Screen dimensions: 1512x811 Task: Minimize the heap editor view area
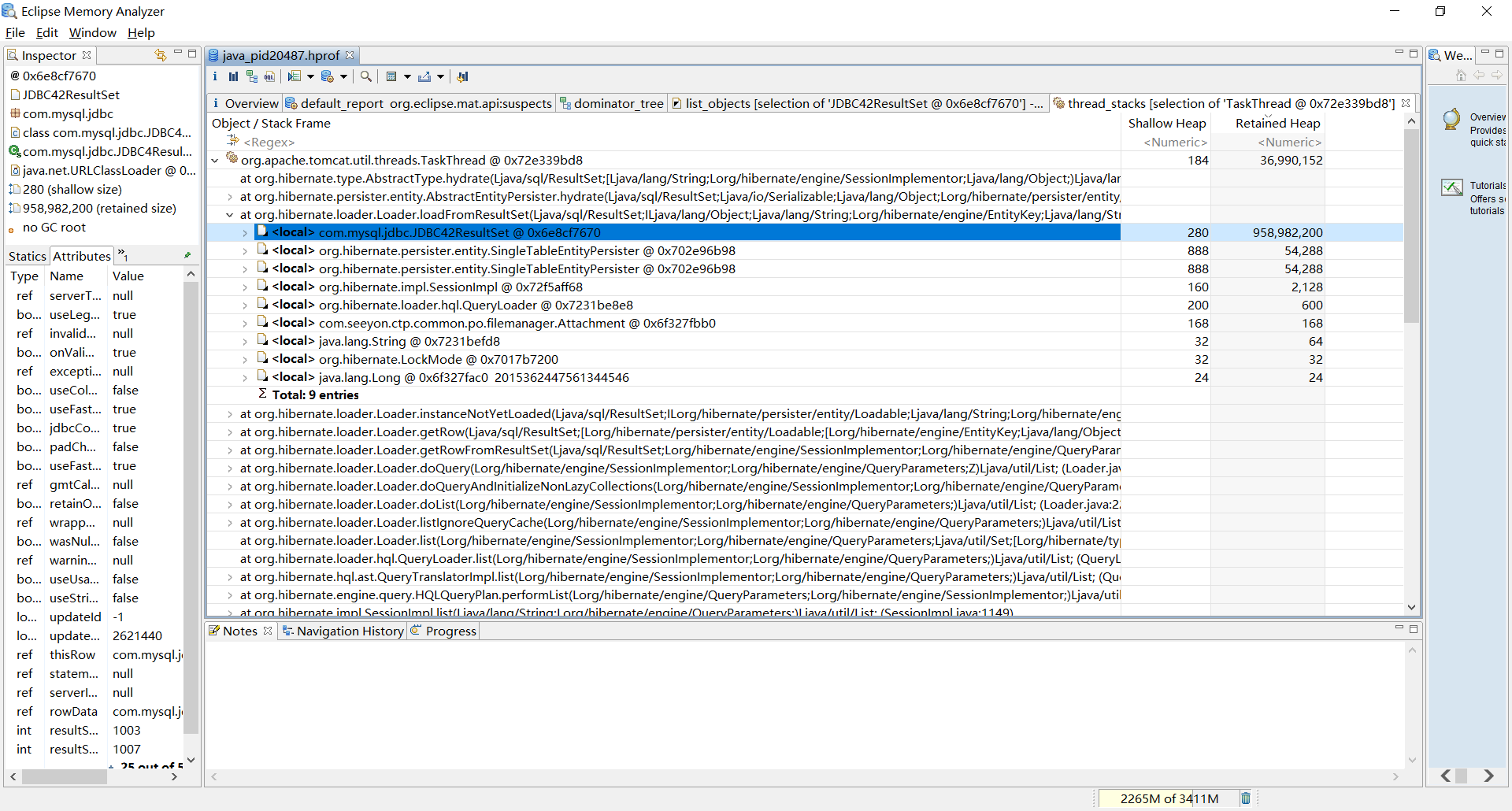(x=1399, y=53)
